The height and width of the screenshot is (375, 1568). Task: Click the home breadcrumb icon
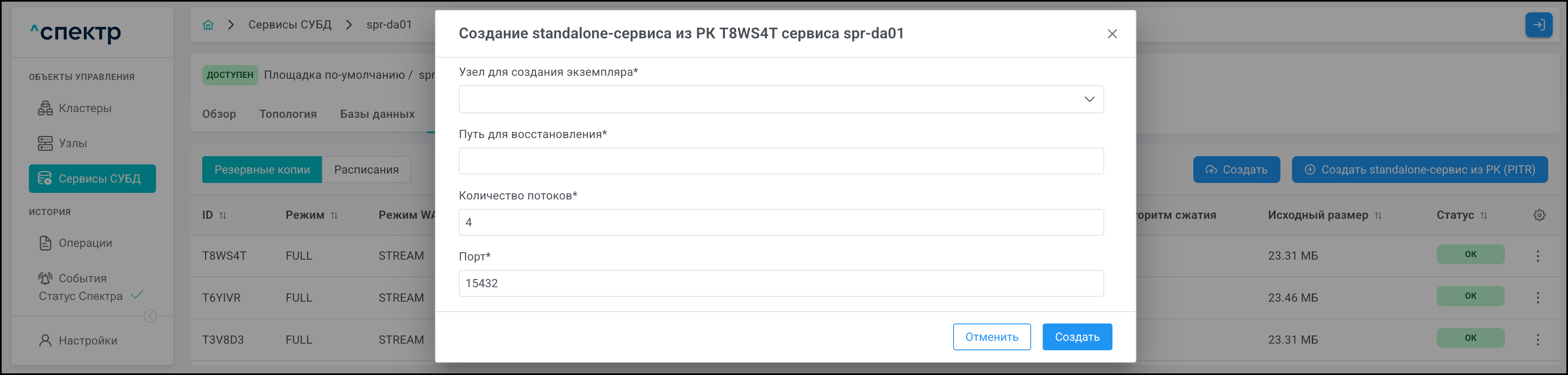pyautogui.click(x=208, y=25)
